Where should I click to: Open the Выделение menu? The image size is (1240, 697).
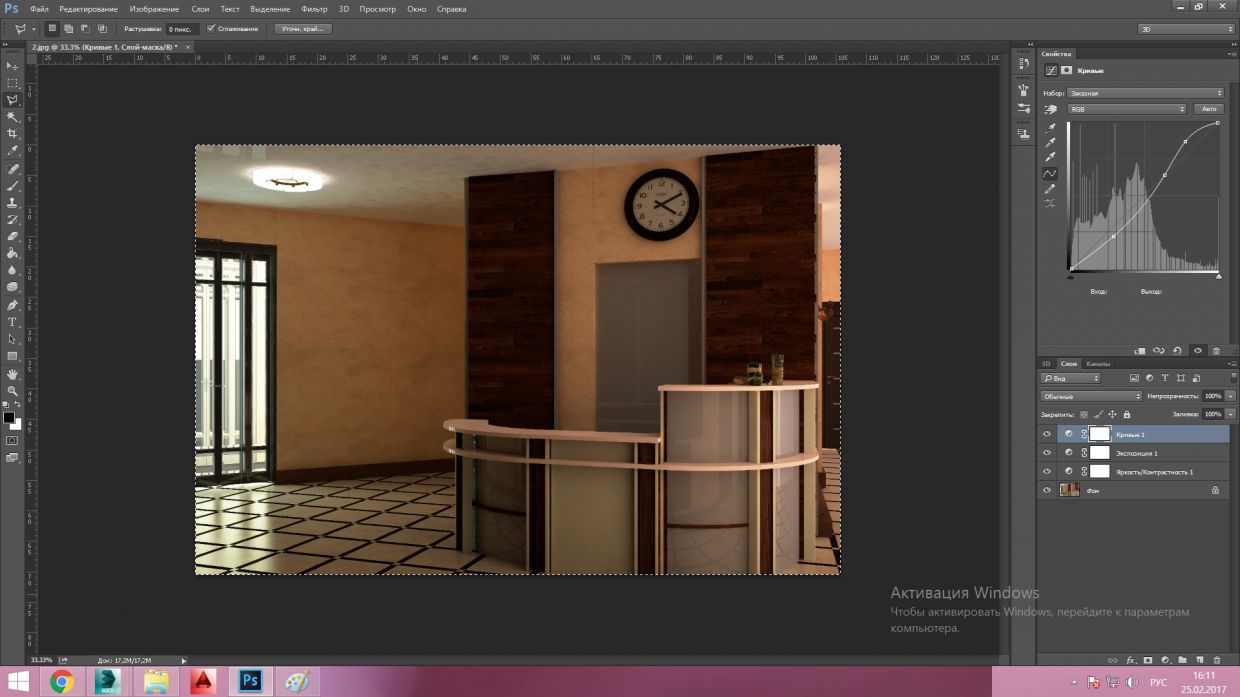click(270, 8)
